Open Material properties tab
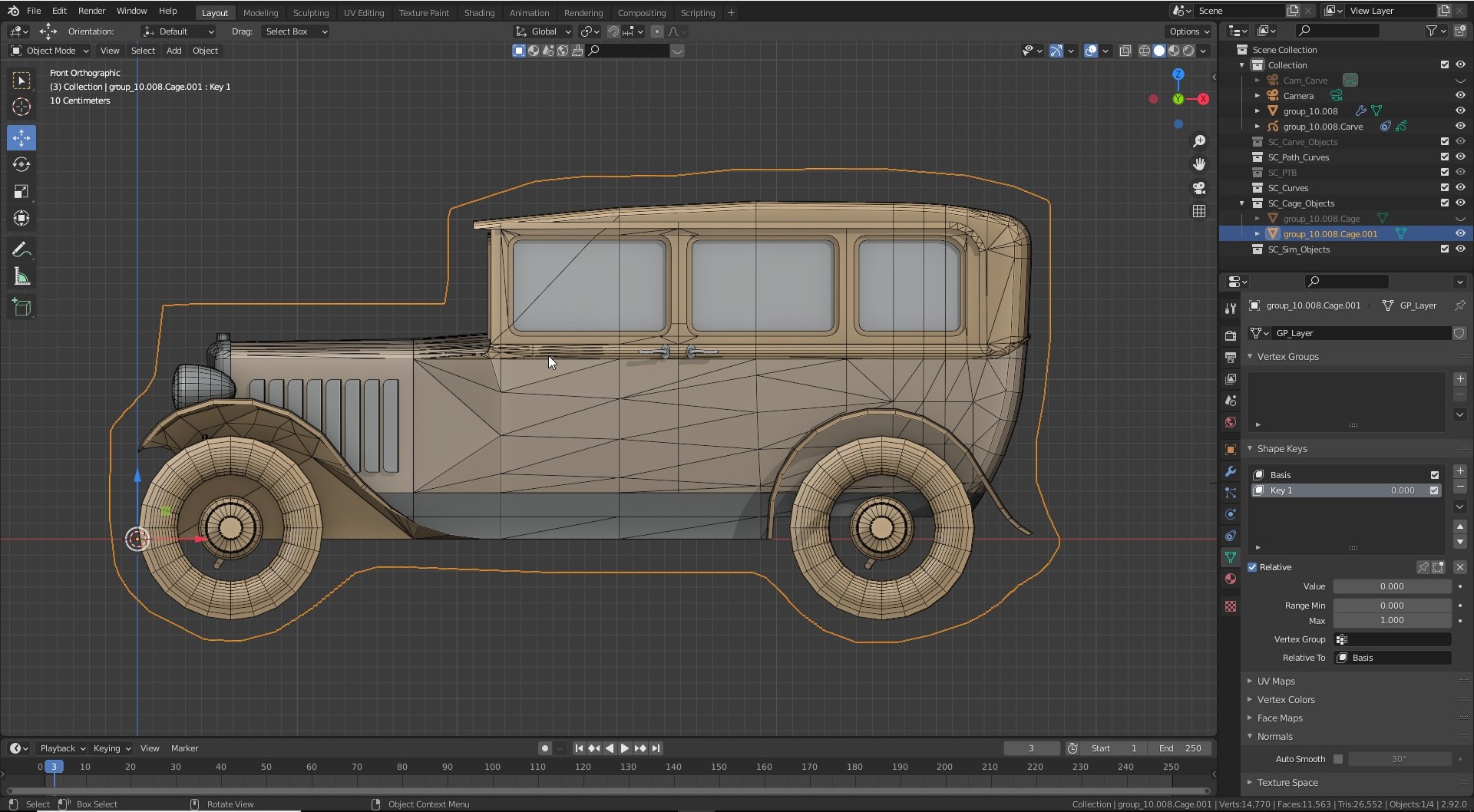 (1231, 579)
